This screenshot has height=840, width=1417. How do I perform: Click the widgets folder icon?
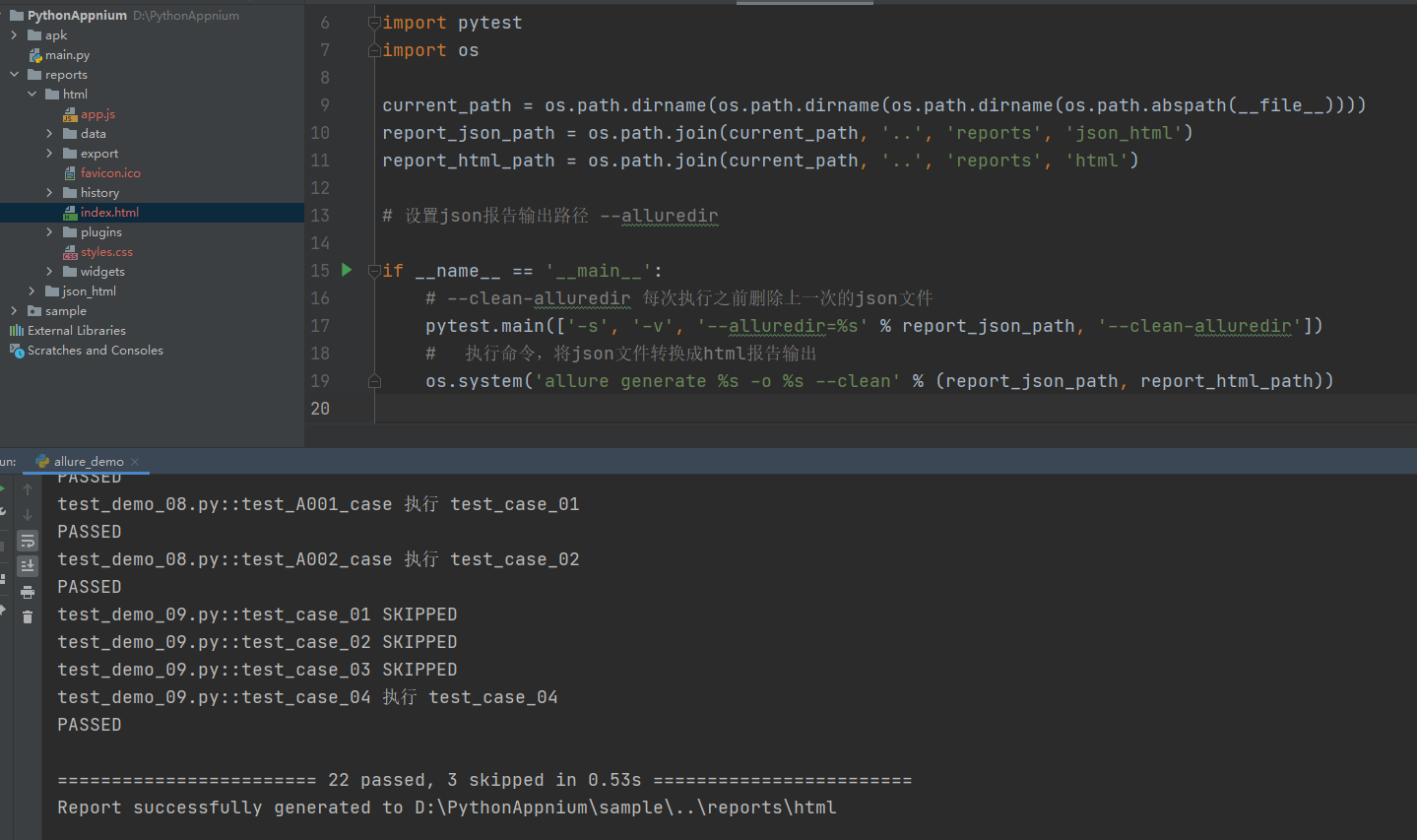[70, 272]
